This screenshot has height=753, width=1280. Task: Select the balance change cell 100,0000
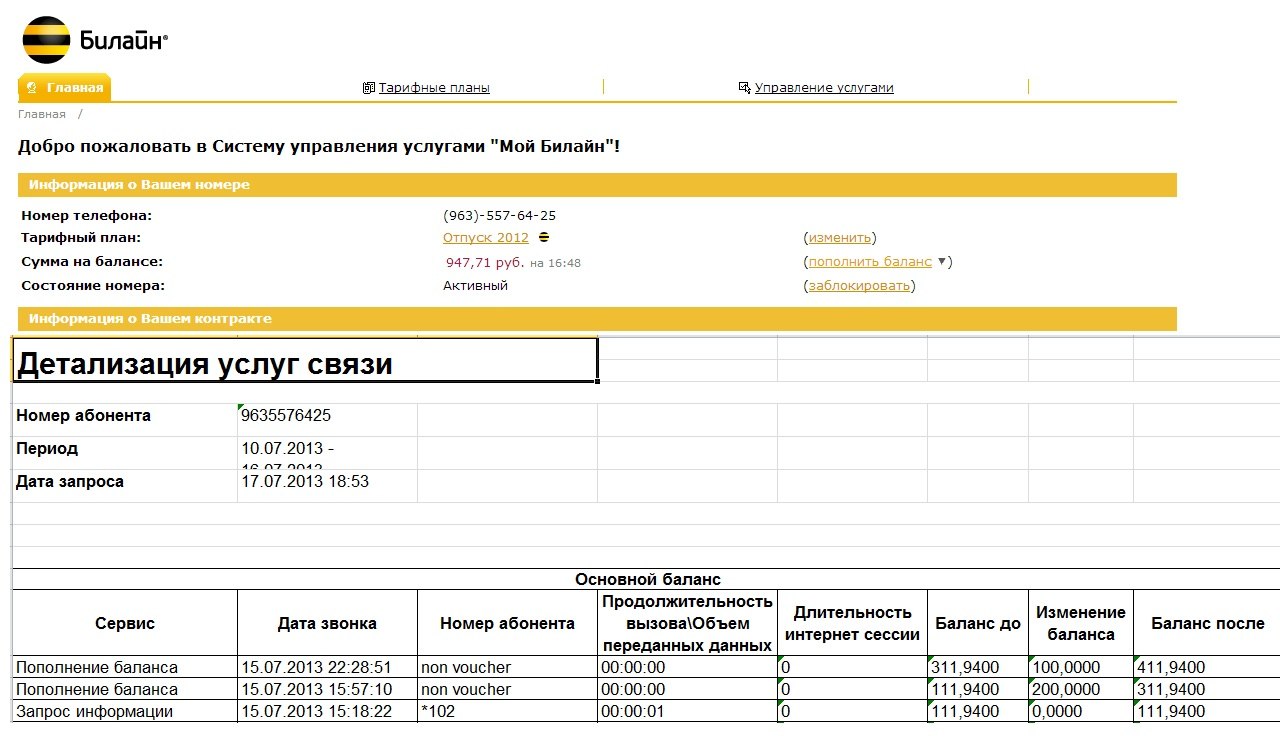tap(1081, 667)
